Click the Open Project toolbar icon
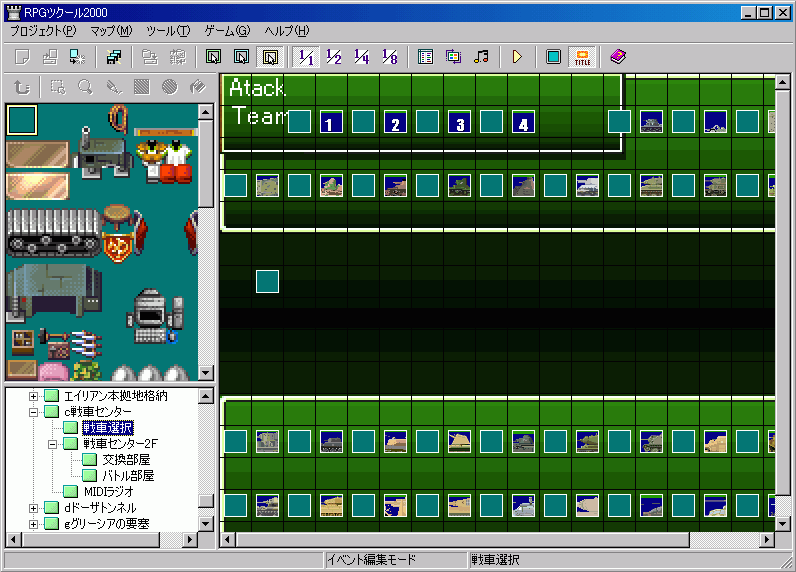Image resolution: width=796 pixels, height=572 pixels. pyautogui.click(x=50, y=56)
